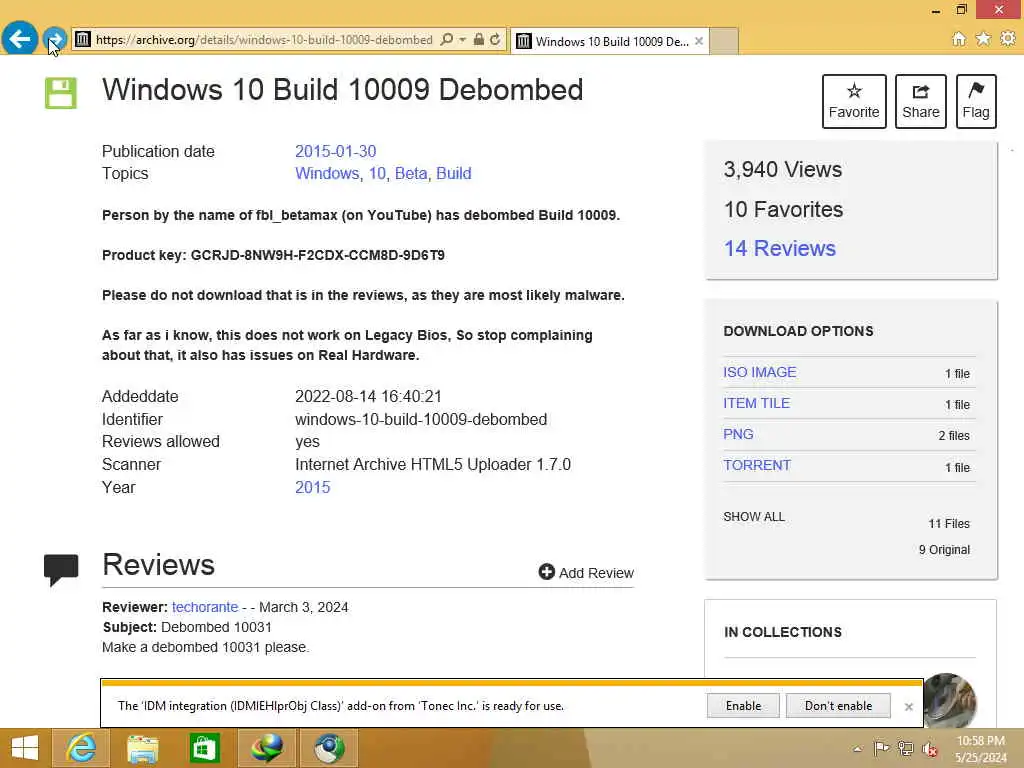Image resolution: width=1024 pixels, height=768 pixels.
Task: Download the TORRENT option
Action: 757,466
